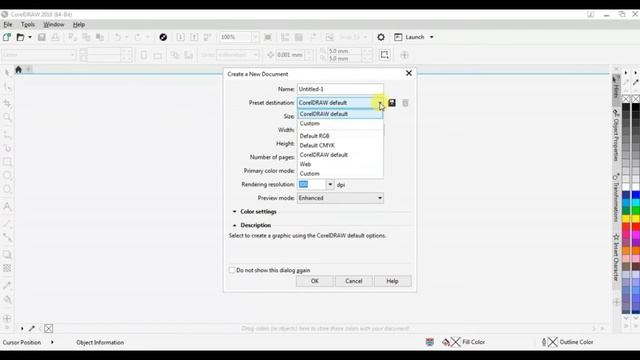The height and width of the screenshot is (360, 640).
Task: Open the Transformations docker tab
Action: tap(616, 198)
